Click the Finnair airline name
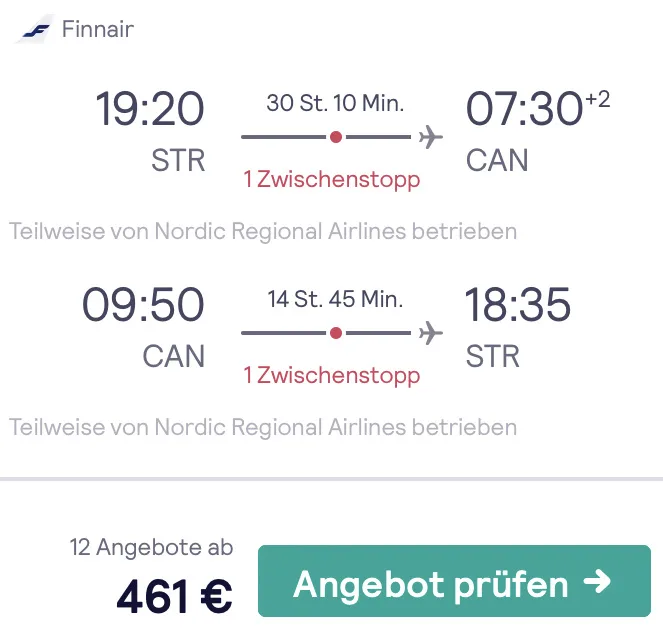 coord(97,29)
